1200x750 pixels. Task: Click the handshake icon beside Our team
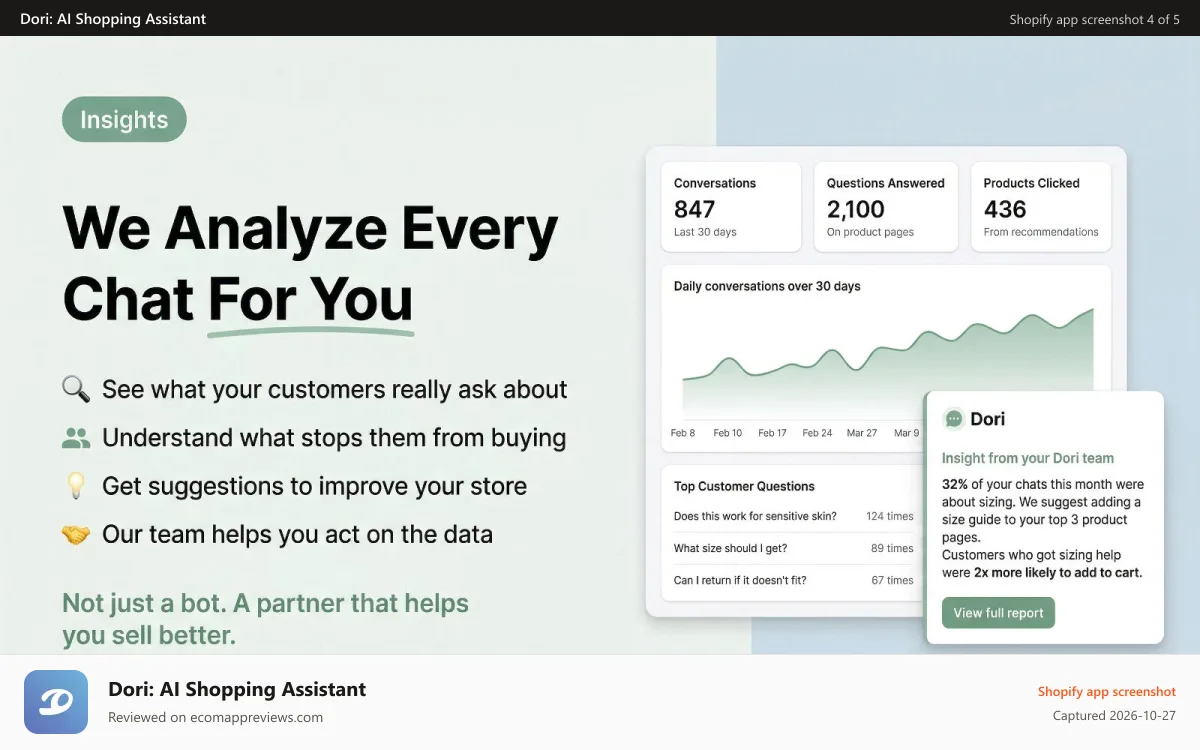[x=76, y=535]
